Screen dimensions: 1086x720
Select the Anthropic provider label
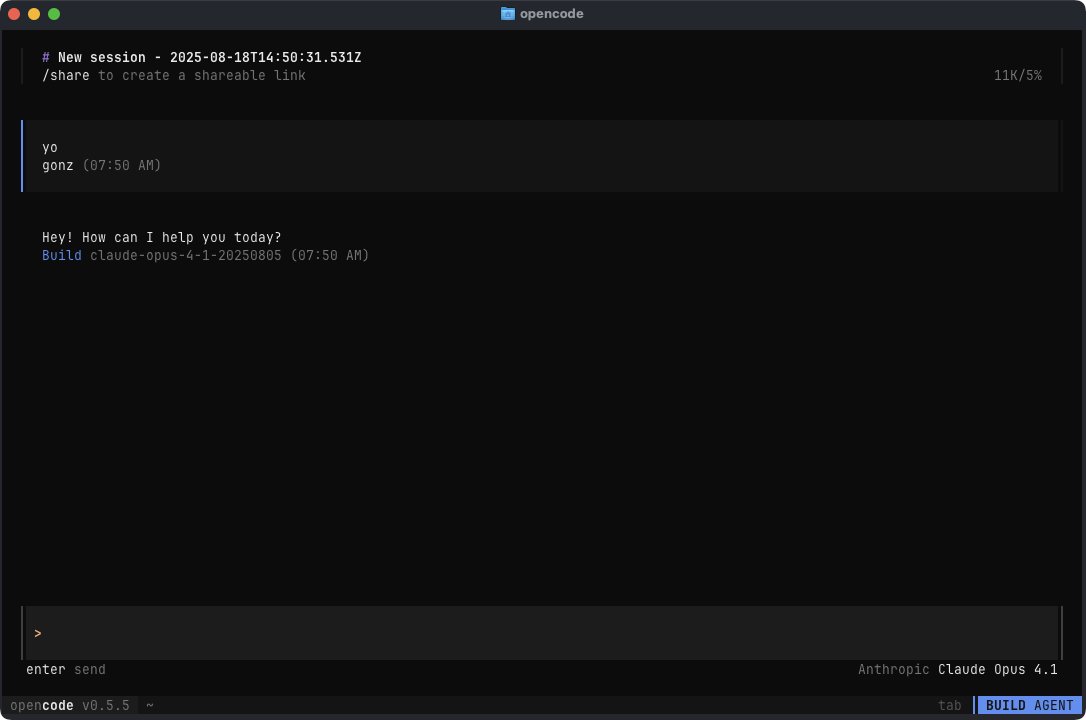(893, 669)
